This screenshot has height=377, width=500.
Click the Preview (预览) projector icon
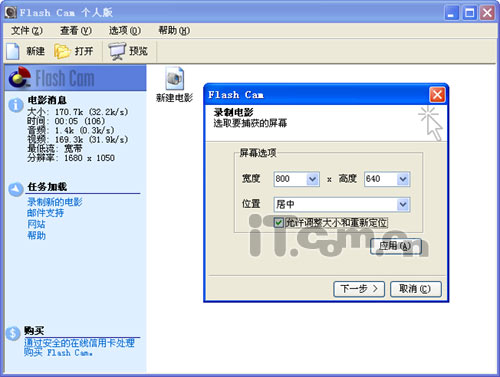pos(117,51)
